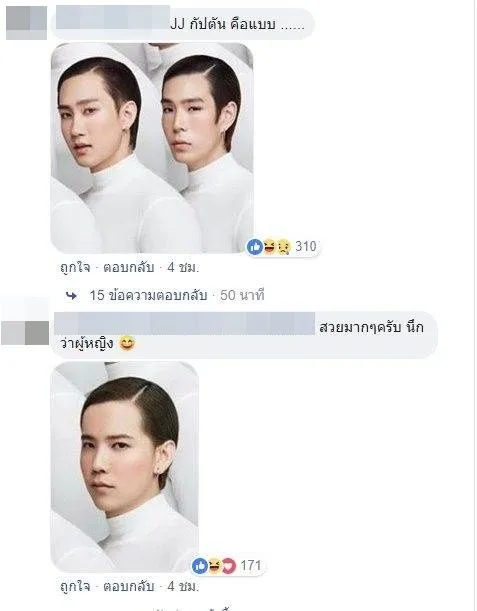
Task: Click ถูกใจ under the second comment
Action: [75, 586]
